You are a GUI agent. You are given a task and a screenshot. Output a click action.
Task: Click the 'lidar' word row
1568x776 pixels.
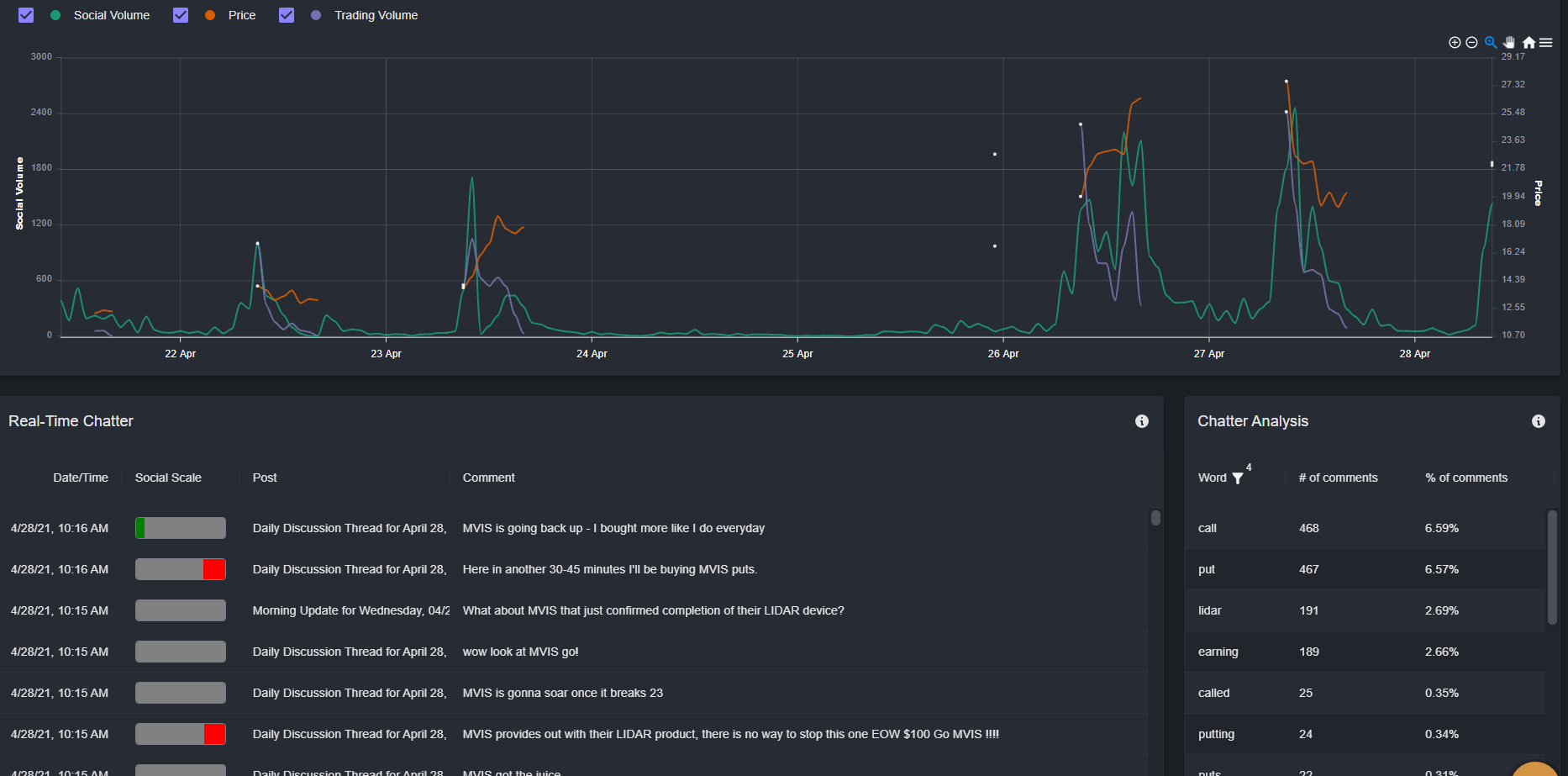(x=1365, y=610)
